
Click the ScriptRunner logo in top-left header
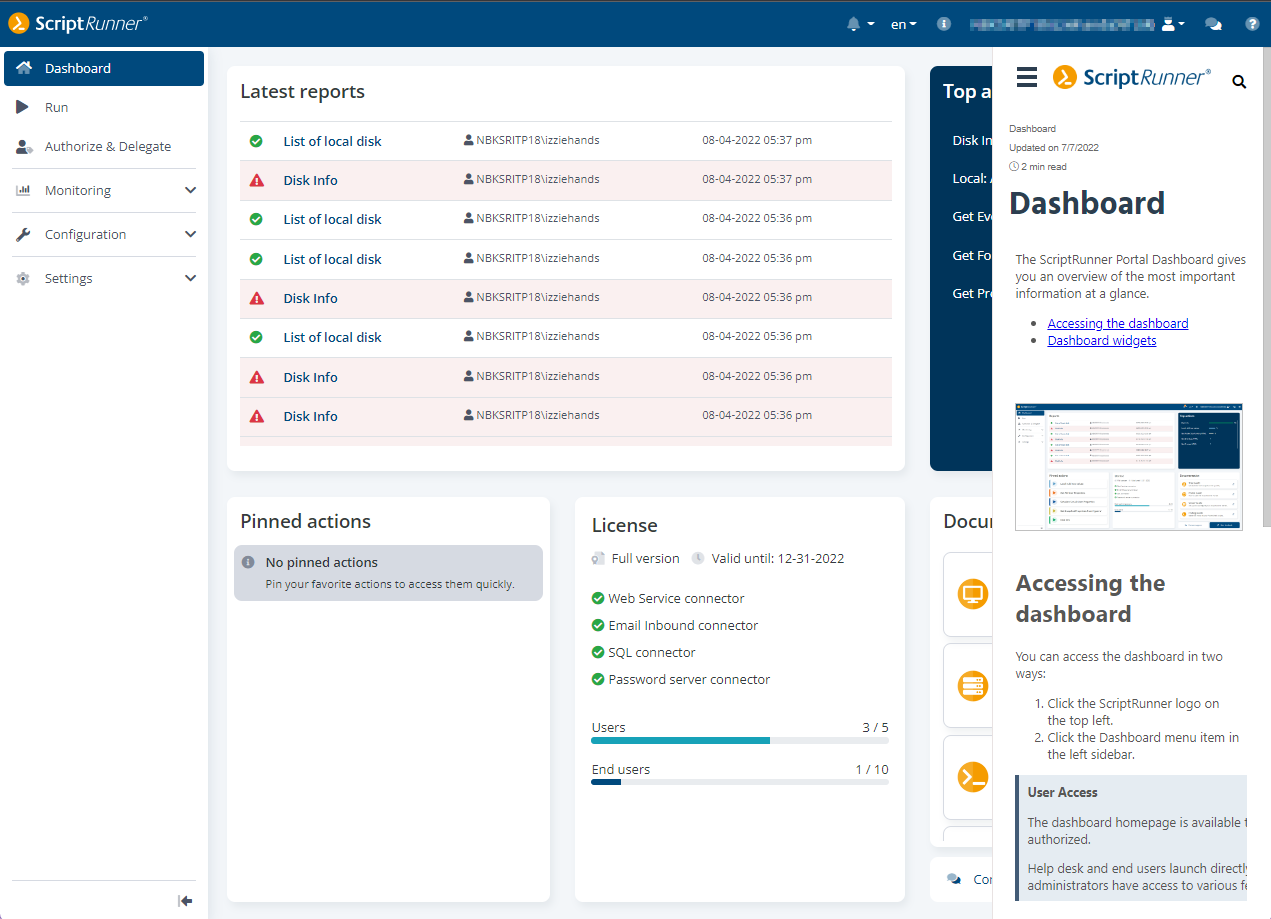(x=78, y=23)
